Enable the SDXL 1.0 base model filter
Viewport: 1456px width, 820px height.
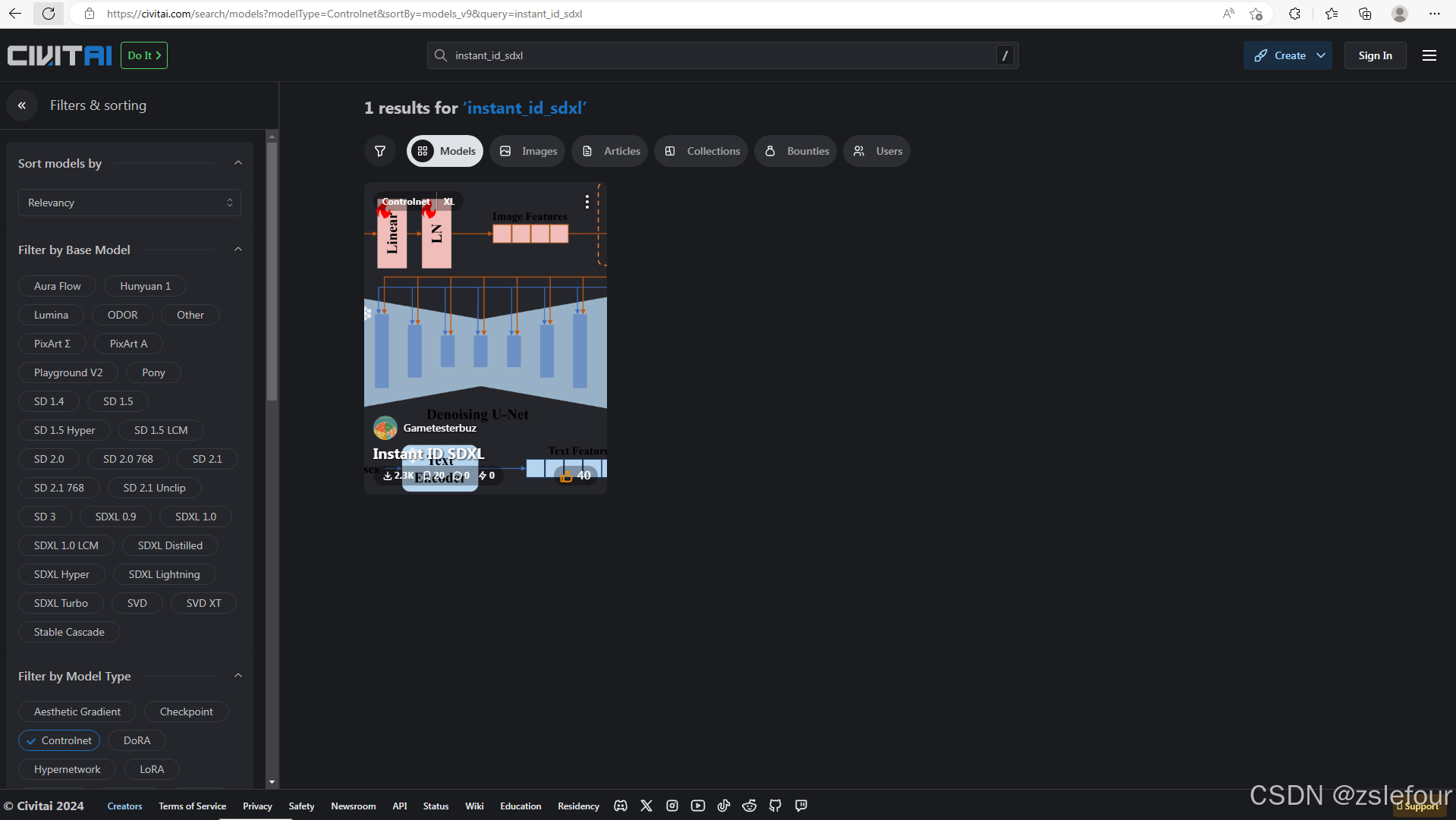(196, 517)
